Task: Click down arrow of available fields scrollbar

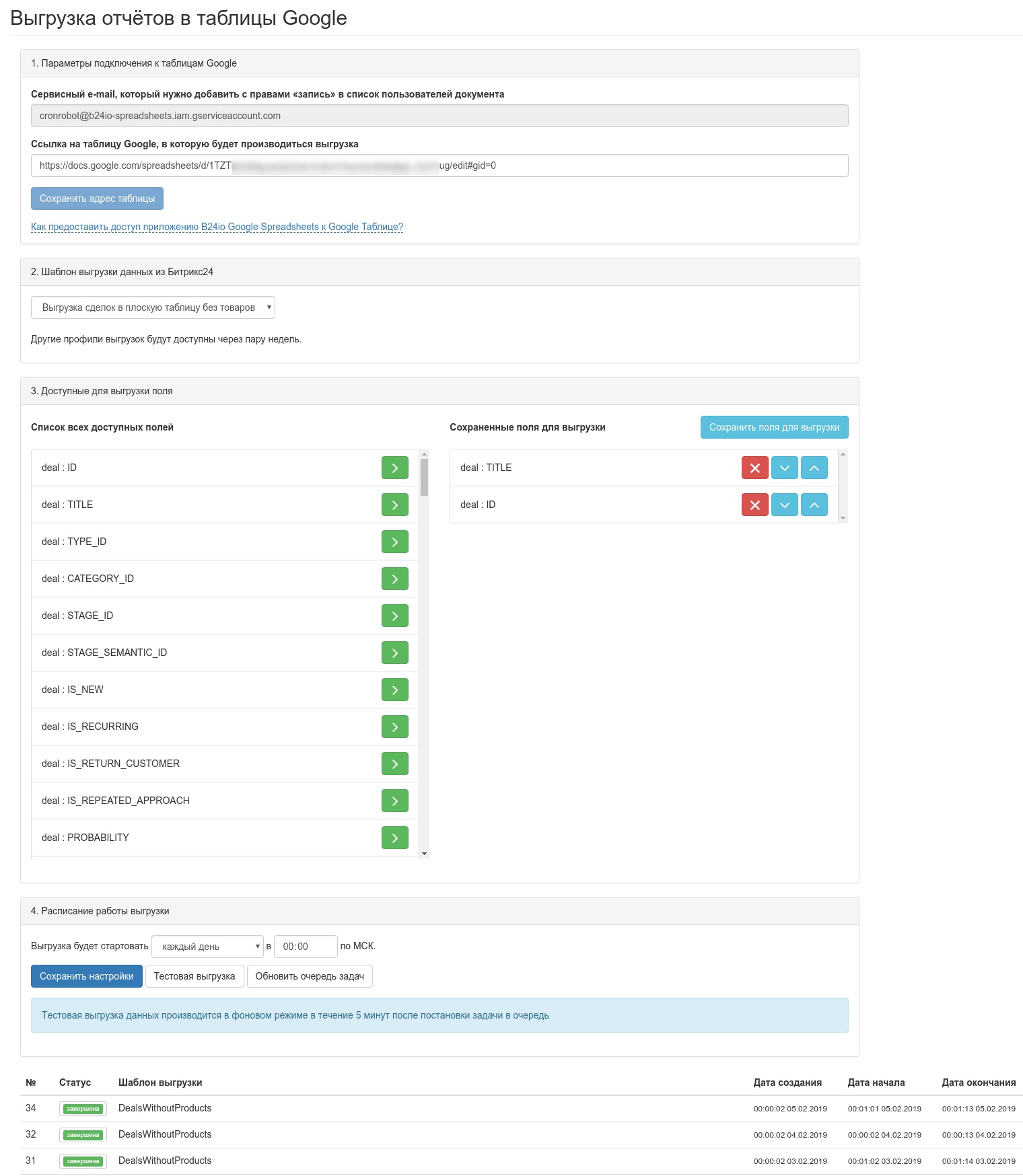Action: [x=424, y=854]
